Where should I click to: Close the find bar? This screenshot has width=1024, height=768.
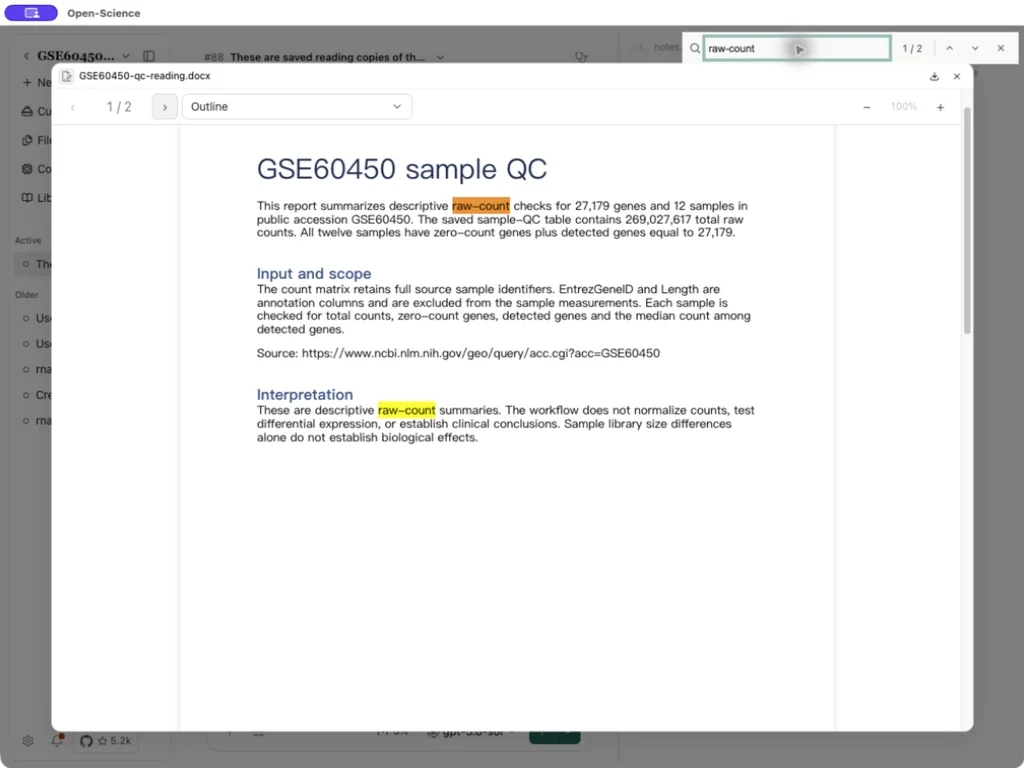click(1000, 48)
